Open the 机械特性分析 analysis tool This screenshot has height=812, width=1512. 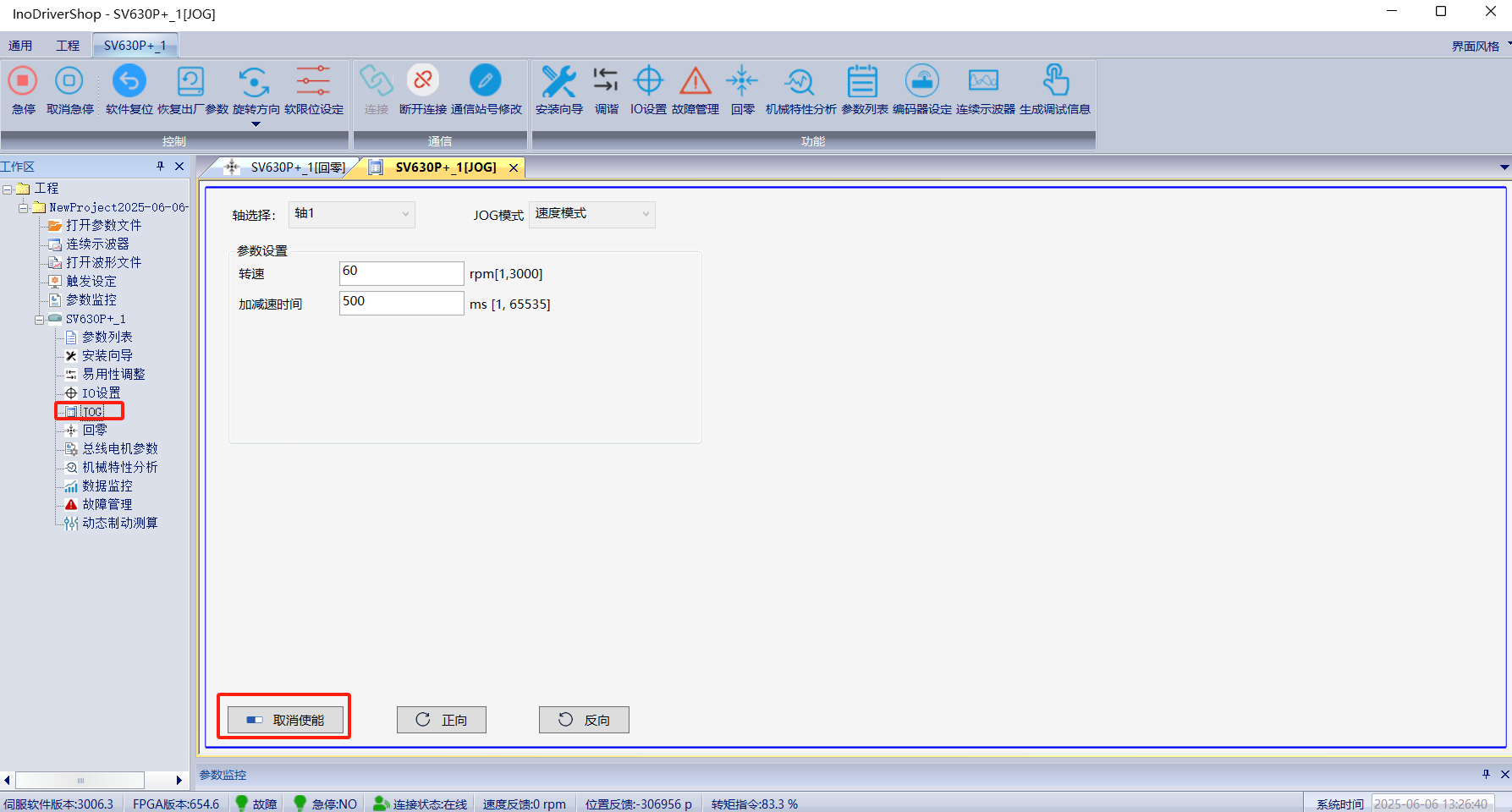click(x=800, y=82)
